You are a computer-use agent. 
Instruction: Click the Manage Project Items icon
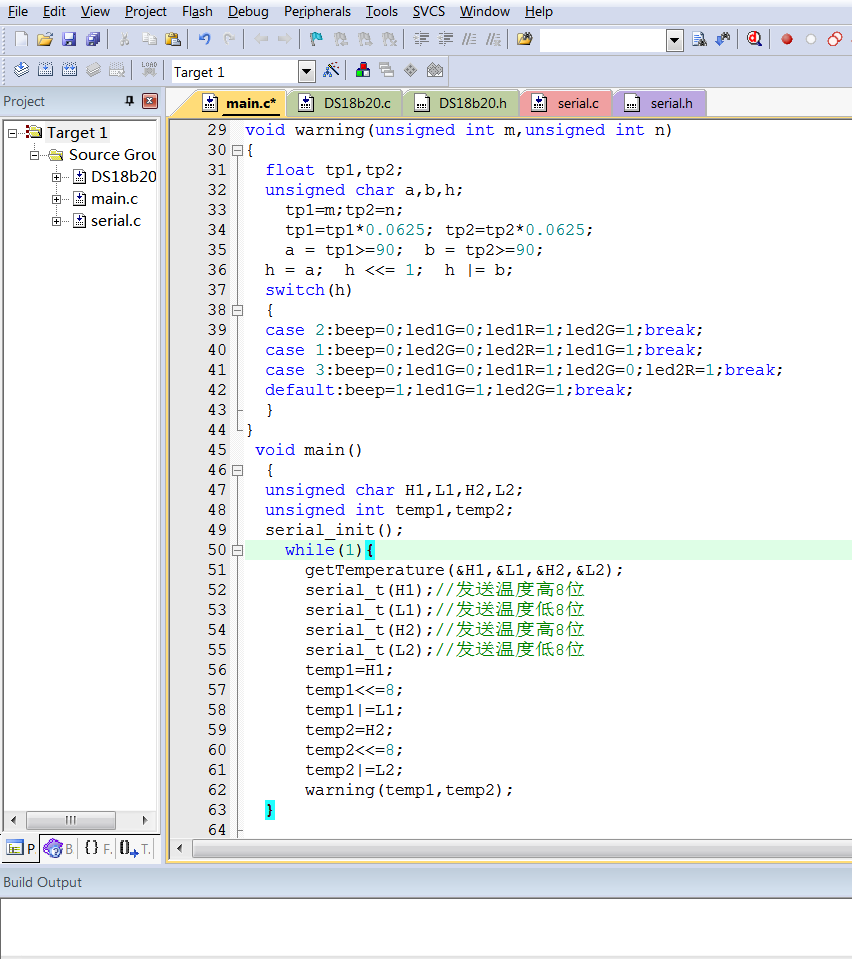coord(362,71)
